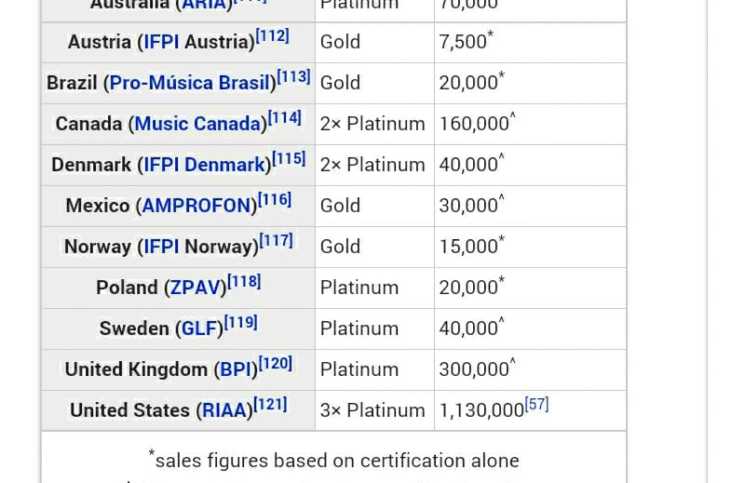Open reference 116 next to AMPROFON
The height and width of the screenshot is (483, 745).
pyautogui.click(x=275, y=200)
